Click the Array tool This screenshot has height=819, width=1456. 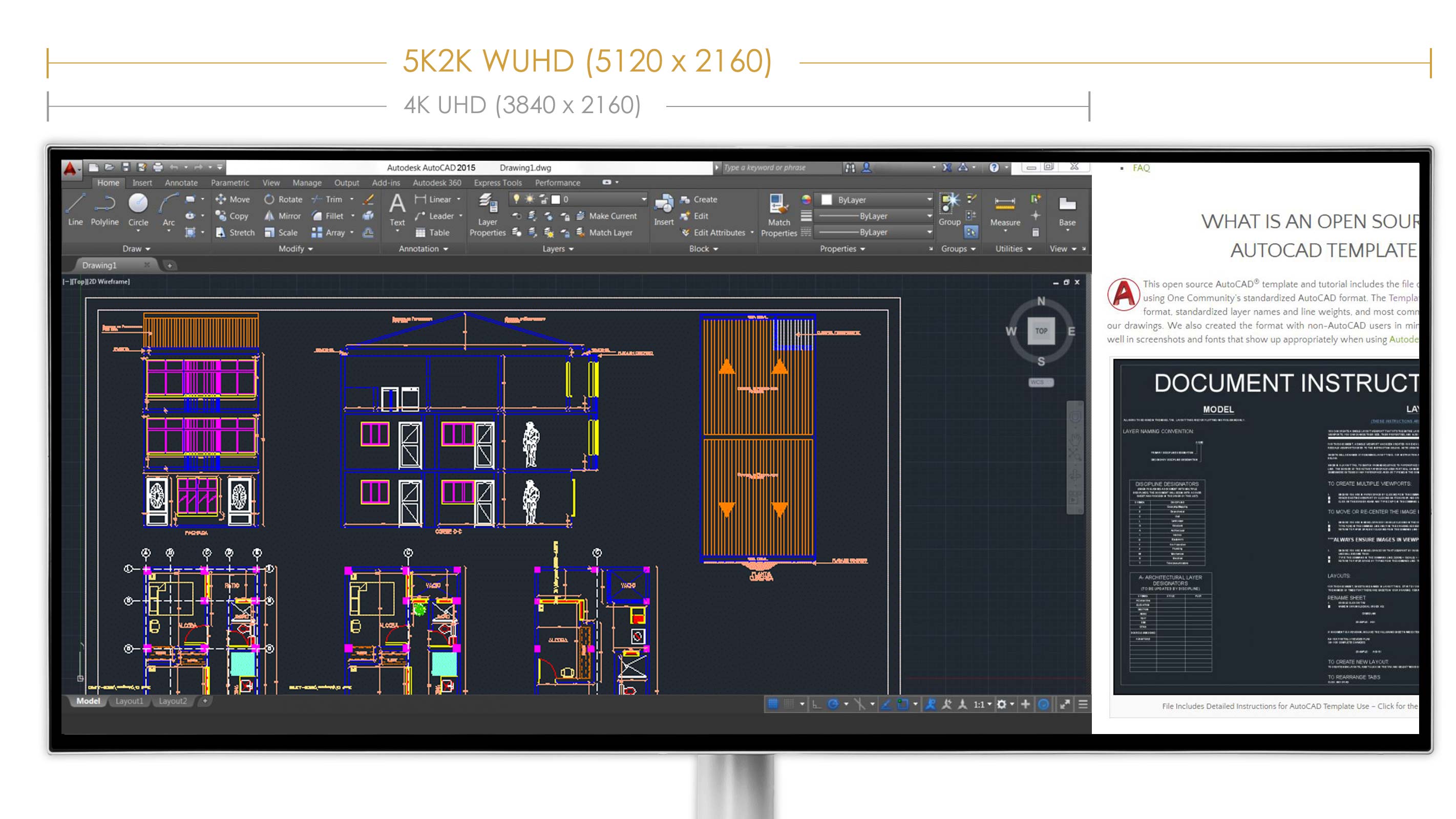click(x=328, y=232)
